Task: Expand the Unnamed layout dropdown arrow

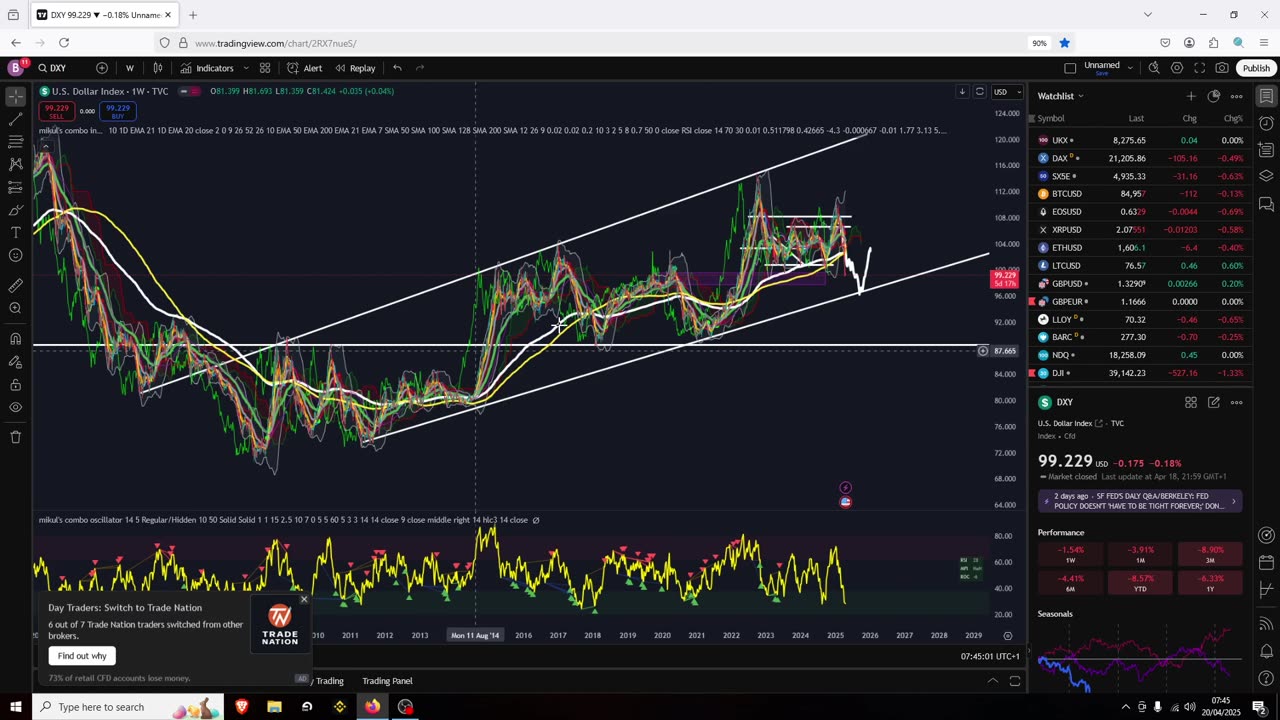Action: point(1130,68)
